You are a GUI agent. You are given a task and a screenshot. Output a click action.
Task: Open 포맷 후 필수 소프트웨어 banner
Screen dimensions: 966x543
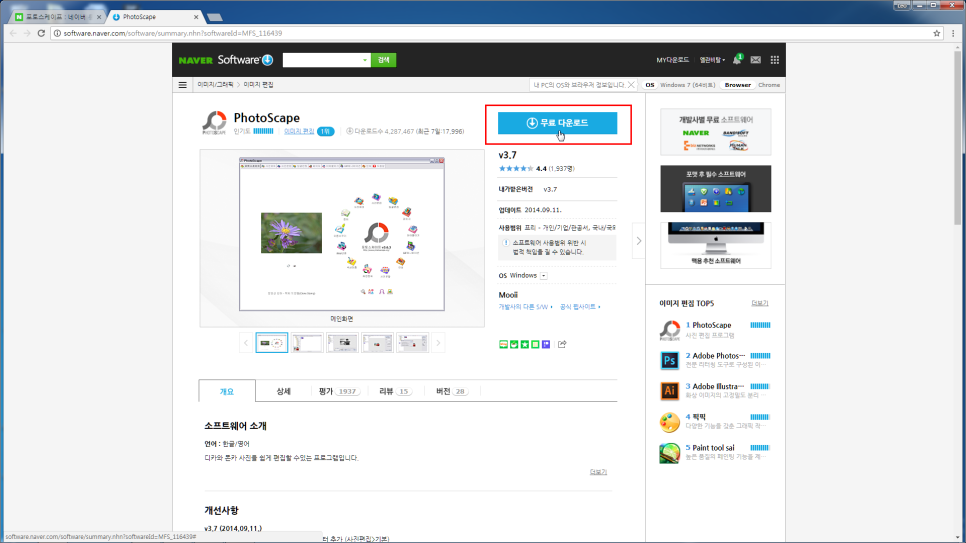point(715,189)
